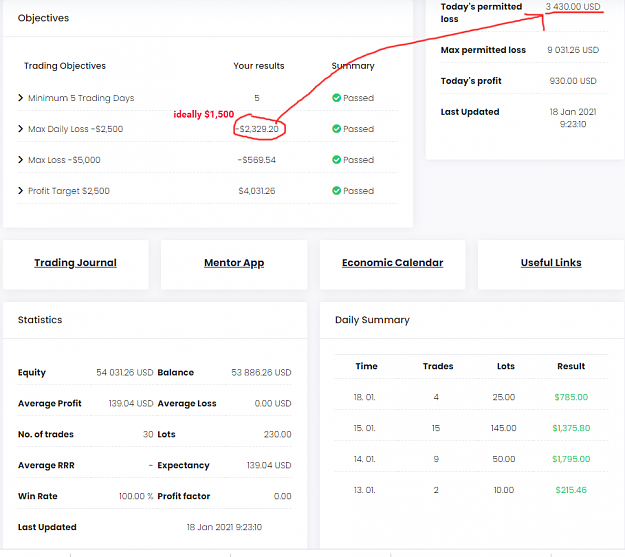This screenshot has width=625, height=557.
Task: Click the Trades column header
Action: pyautogui.click(x=438, y=366)
